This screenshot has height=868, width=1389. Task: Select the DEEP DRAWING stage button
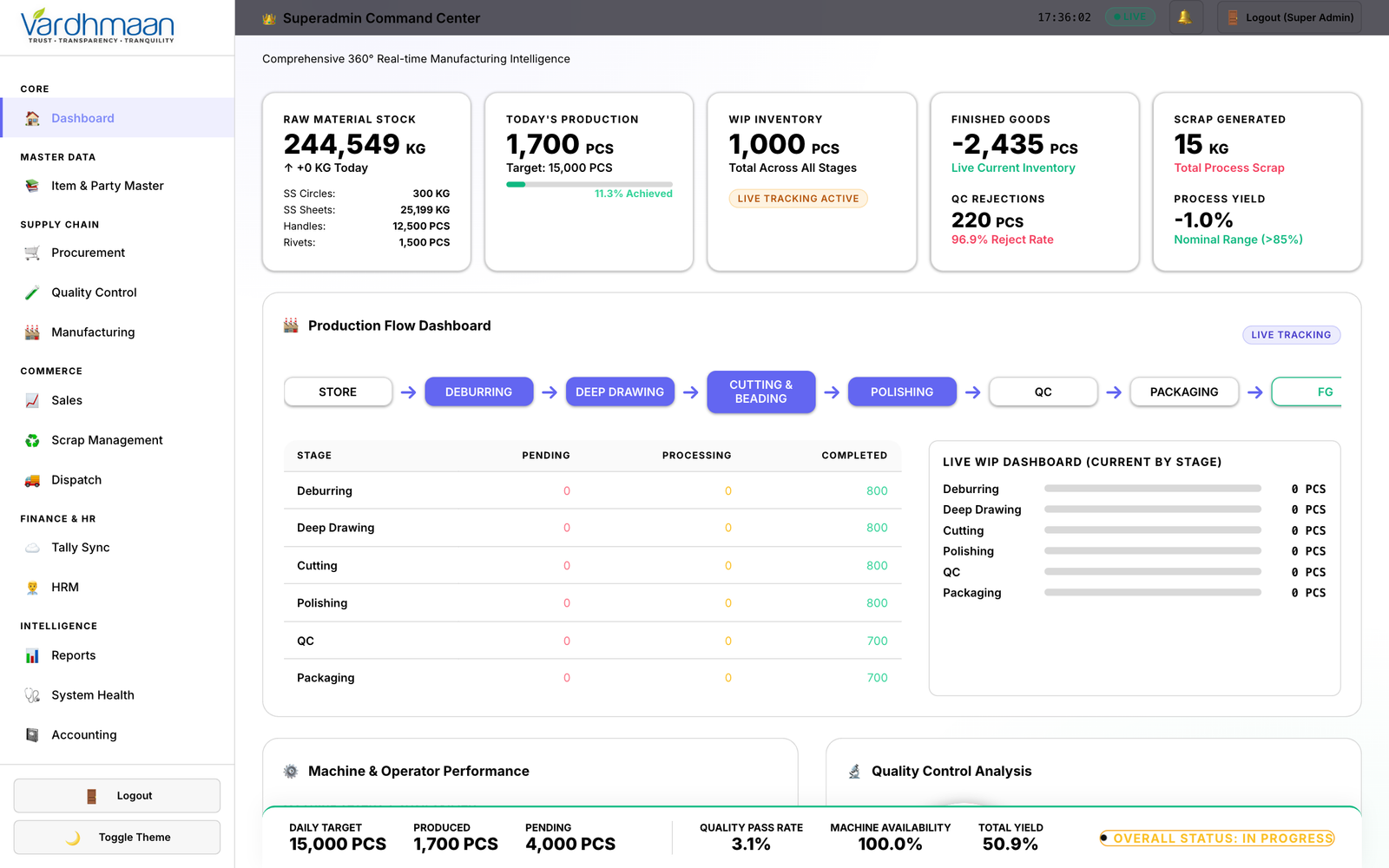pyautogui.click(x=620, y=392)
